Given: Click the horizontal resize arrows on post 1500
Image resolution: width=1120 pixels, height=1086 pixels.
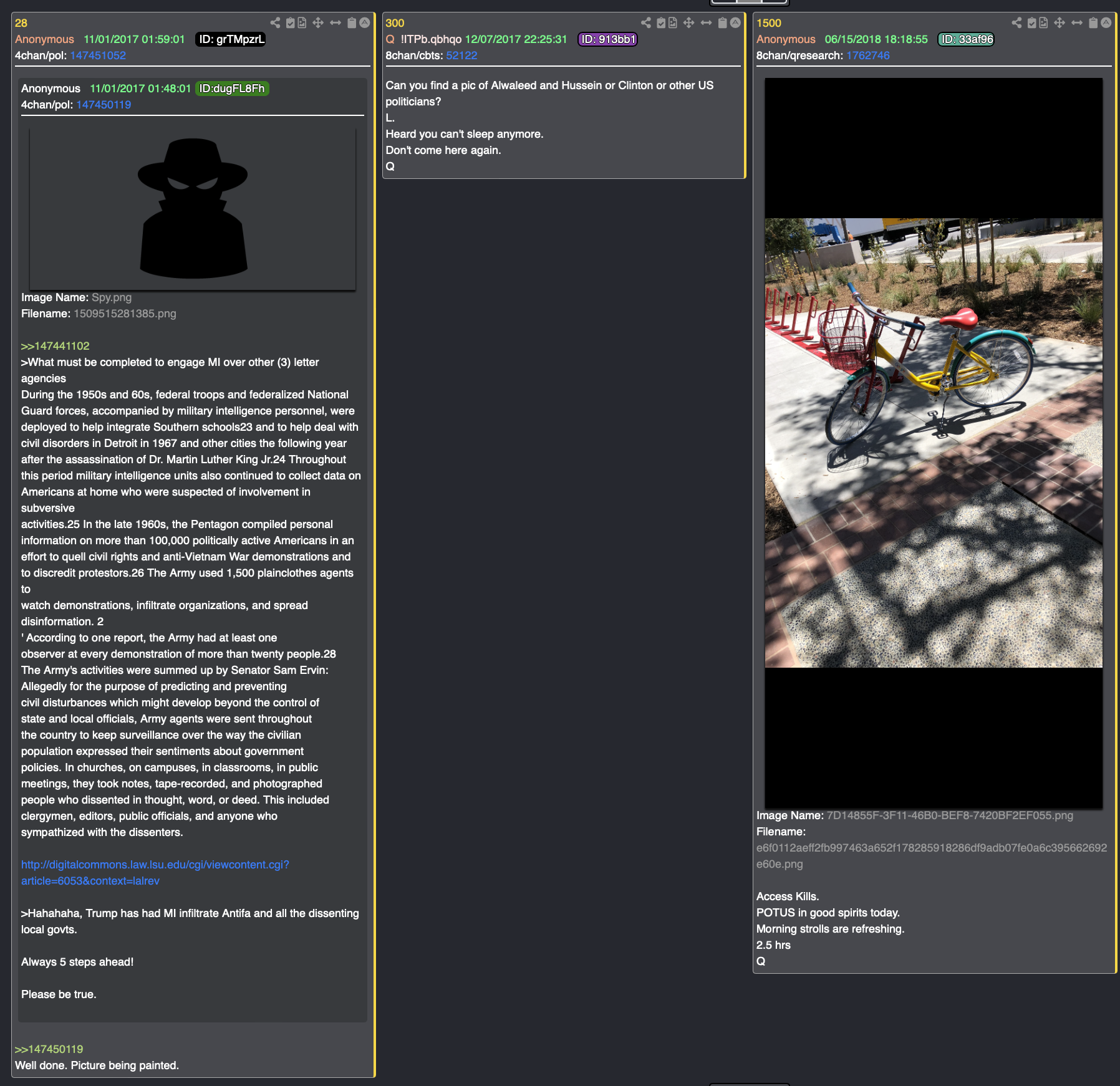Looking at the screenshot, I should tap(1077, 23).
